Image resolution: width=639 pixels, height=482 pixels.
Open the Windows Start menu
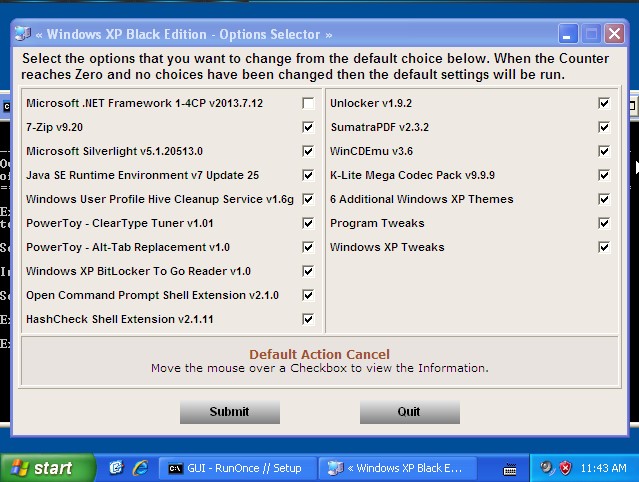tap(48, 468)
